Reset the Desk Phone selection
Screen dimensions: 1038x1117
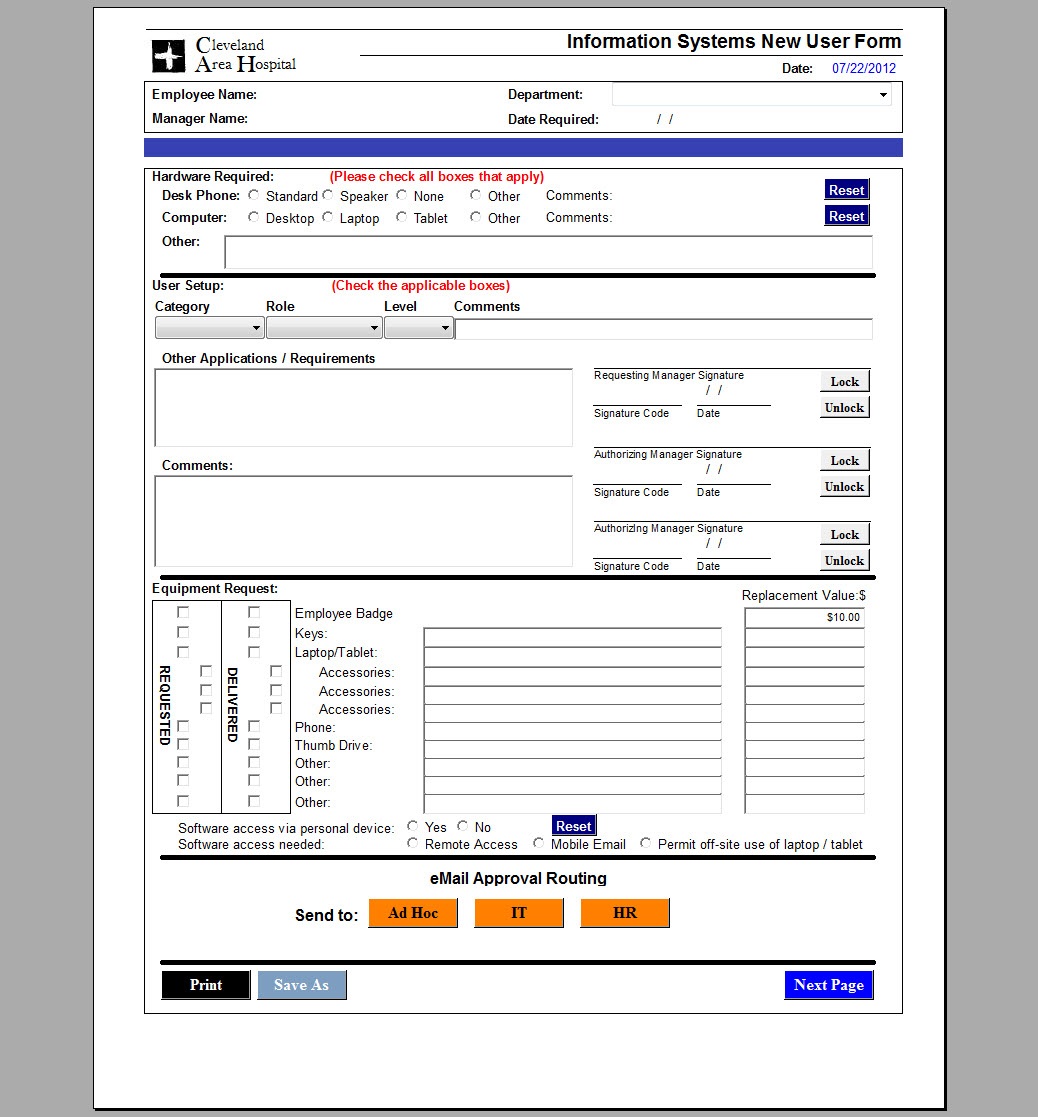(x=846, y=190)
